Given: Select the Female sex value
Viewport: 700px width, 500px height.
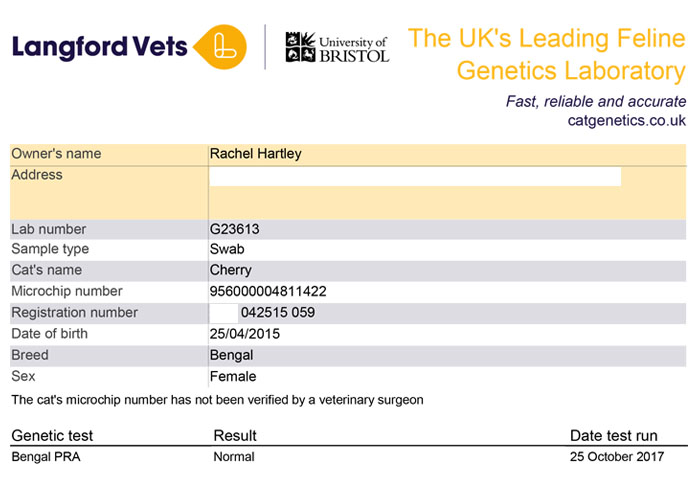Looking at the screenshot, I should coord(233,377).
